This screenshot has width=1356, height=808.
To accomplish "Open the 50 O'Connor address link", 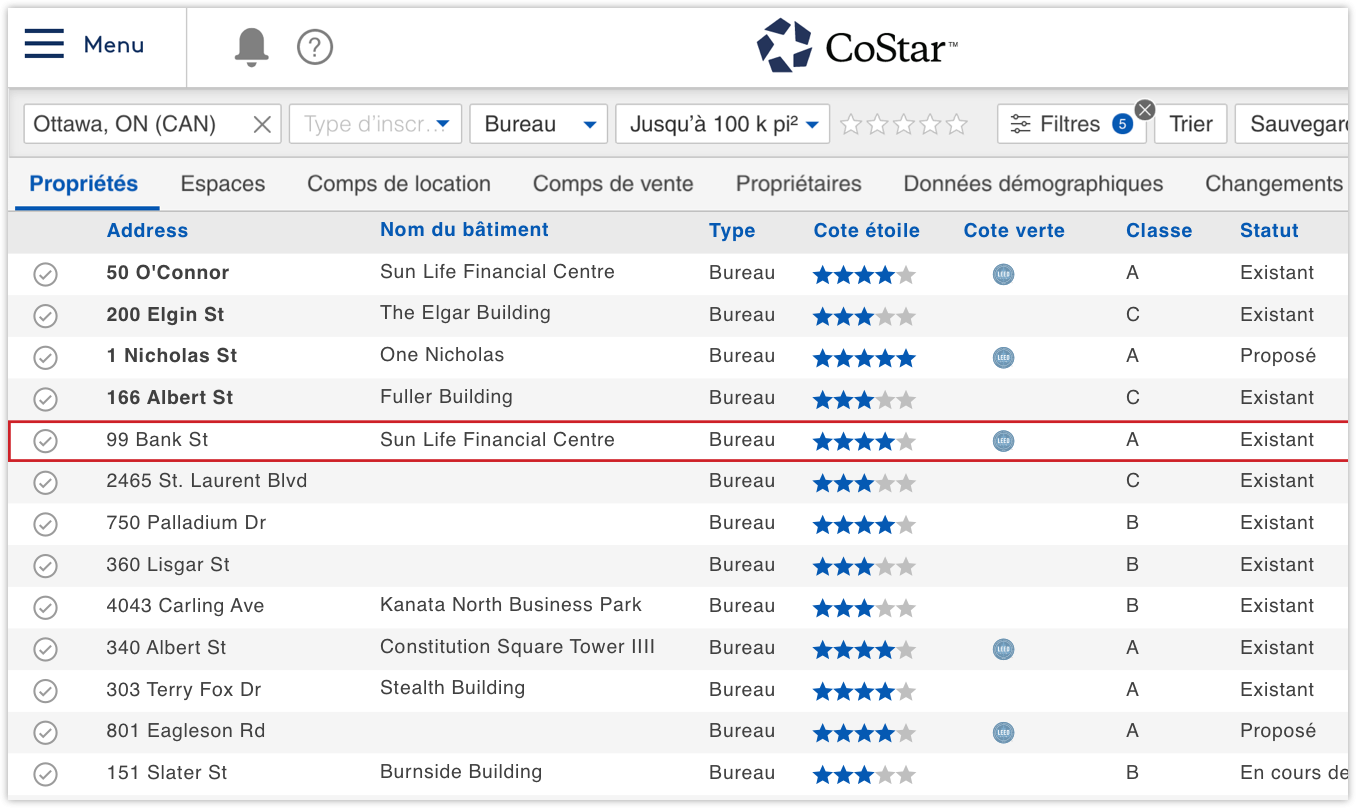I will (168, 273).
